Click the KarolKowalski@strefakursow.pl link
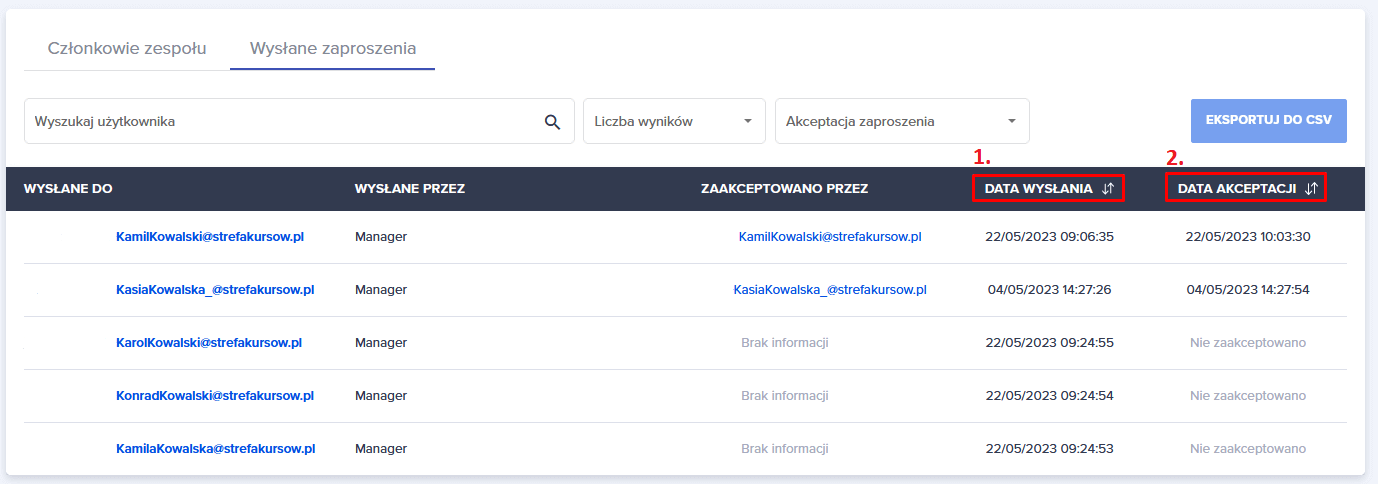Viewport: 1378px width, 484px height. click(x=209, y=343)
